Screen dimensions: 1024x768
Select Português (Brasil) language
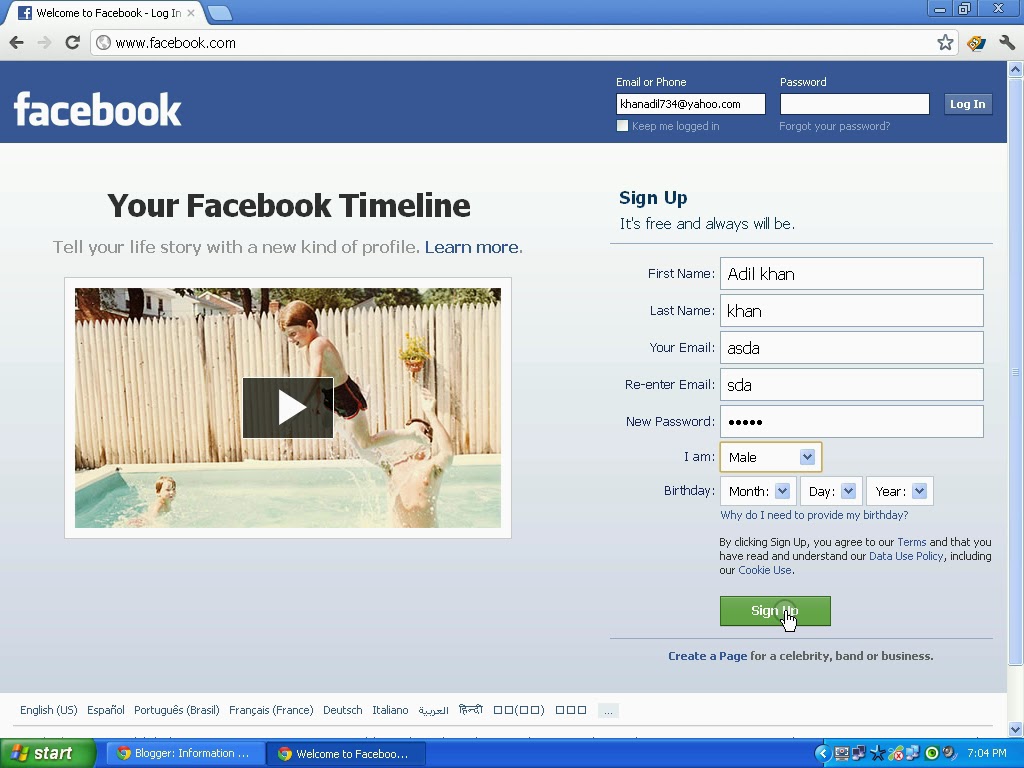pos(176,710)
